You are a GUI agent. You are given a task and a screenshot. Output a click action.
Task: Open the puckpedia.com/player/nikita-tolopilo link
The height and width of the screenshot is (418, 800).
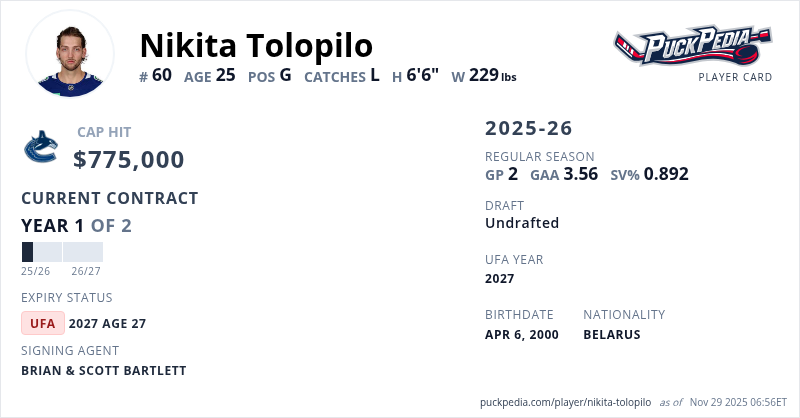click(566, 401)
